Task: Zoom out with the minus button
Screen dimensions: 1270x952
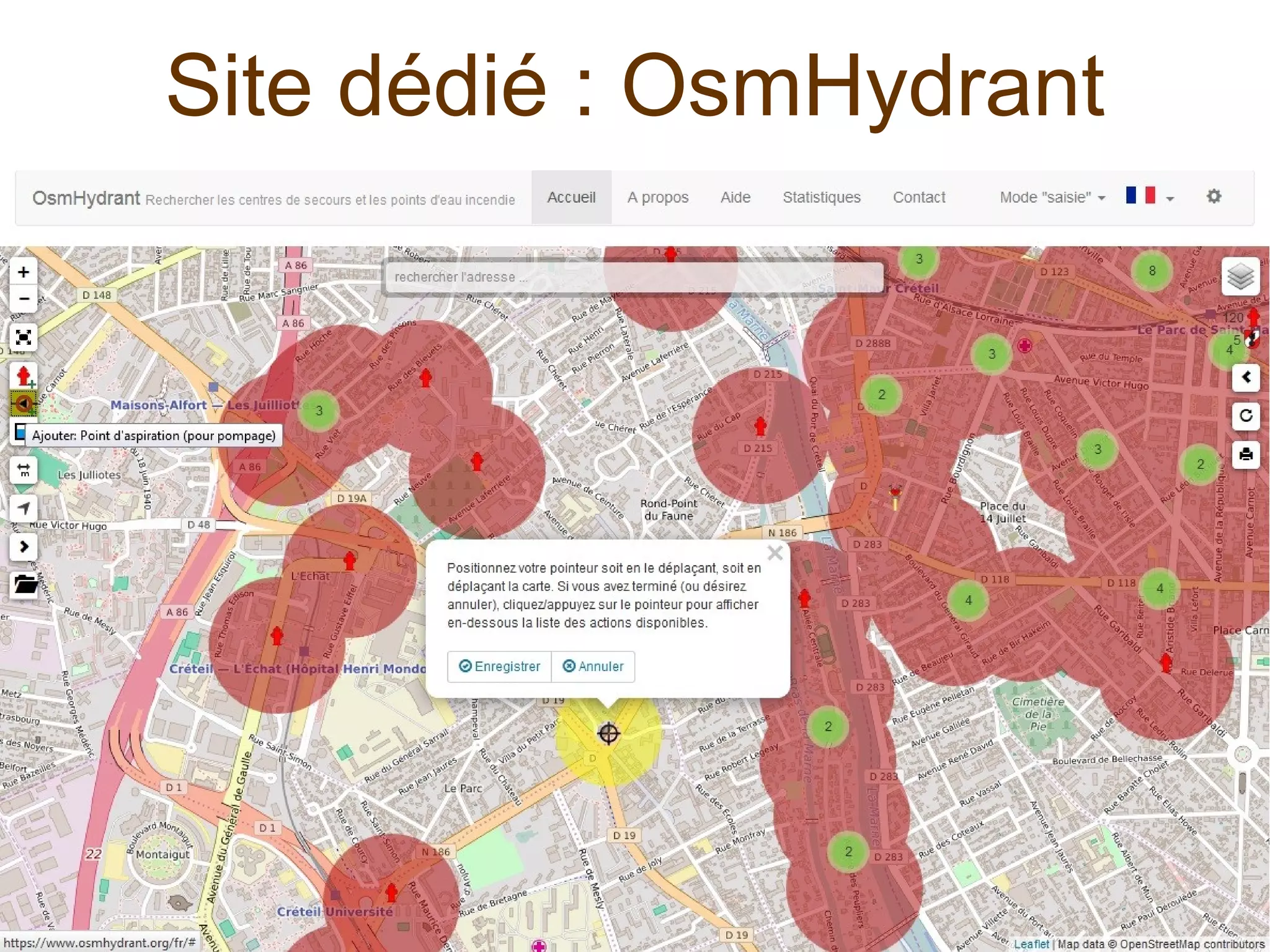Action: 24,298
